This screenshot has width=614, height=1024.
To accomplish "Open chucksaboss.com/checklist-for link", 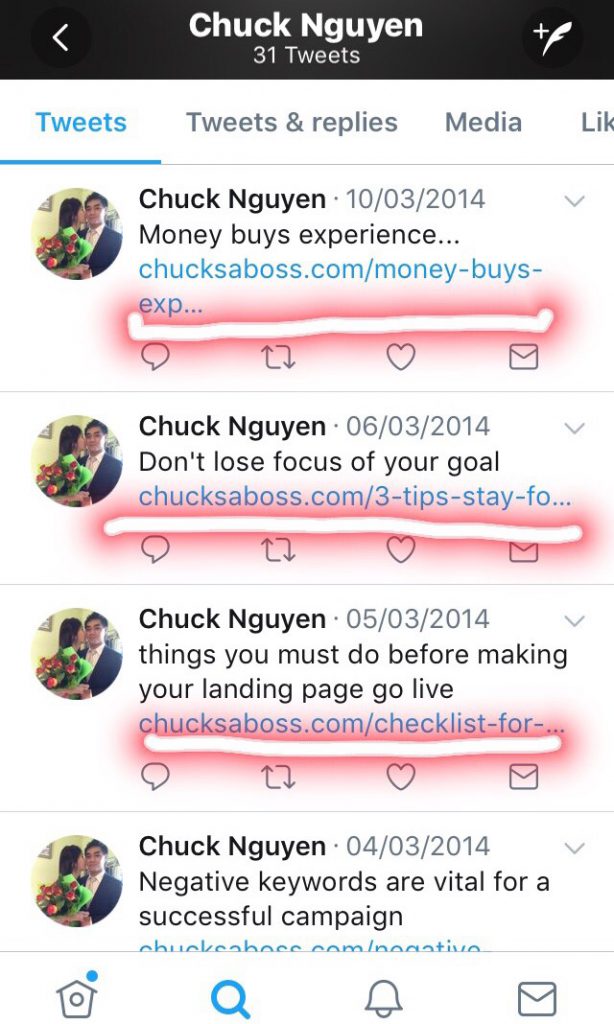I will click(x=351, y=724).
